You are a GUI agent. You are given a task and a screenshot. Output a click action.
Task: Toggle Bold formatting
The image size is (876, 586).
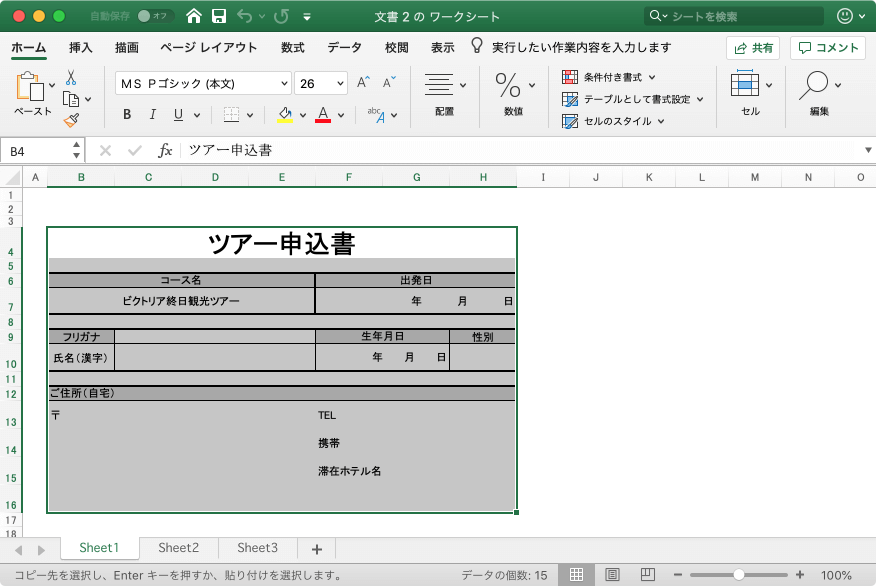(127, 114)
